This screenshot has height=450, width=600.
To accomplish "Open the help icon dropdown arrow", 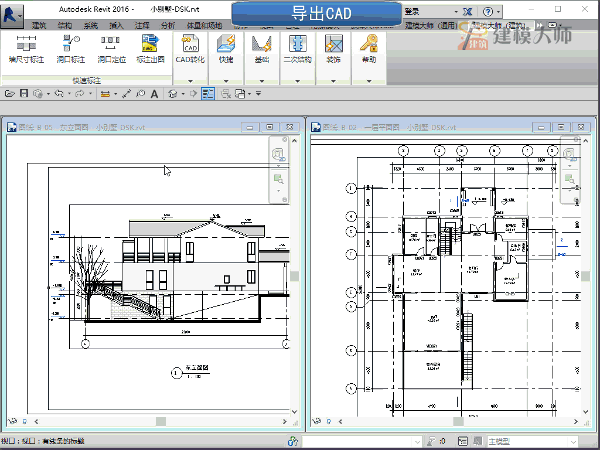I will click(498, 12).
